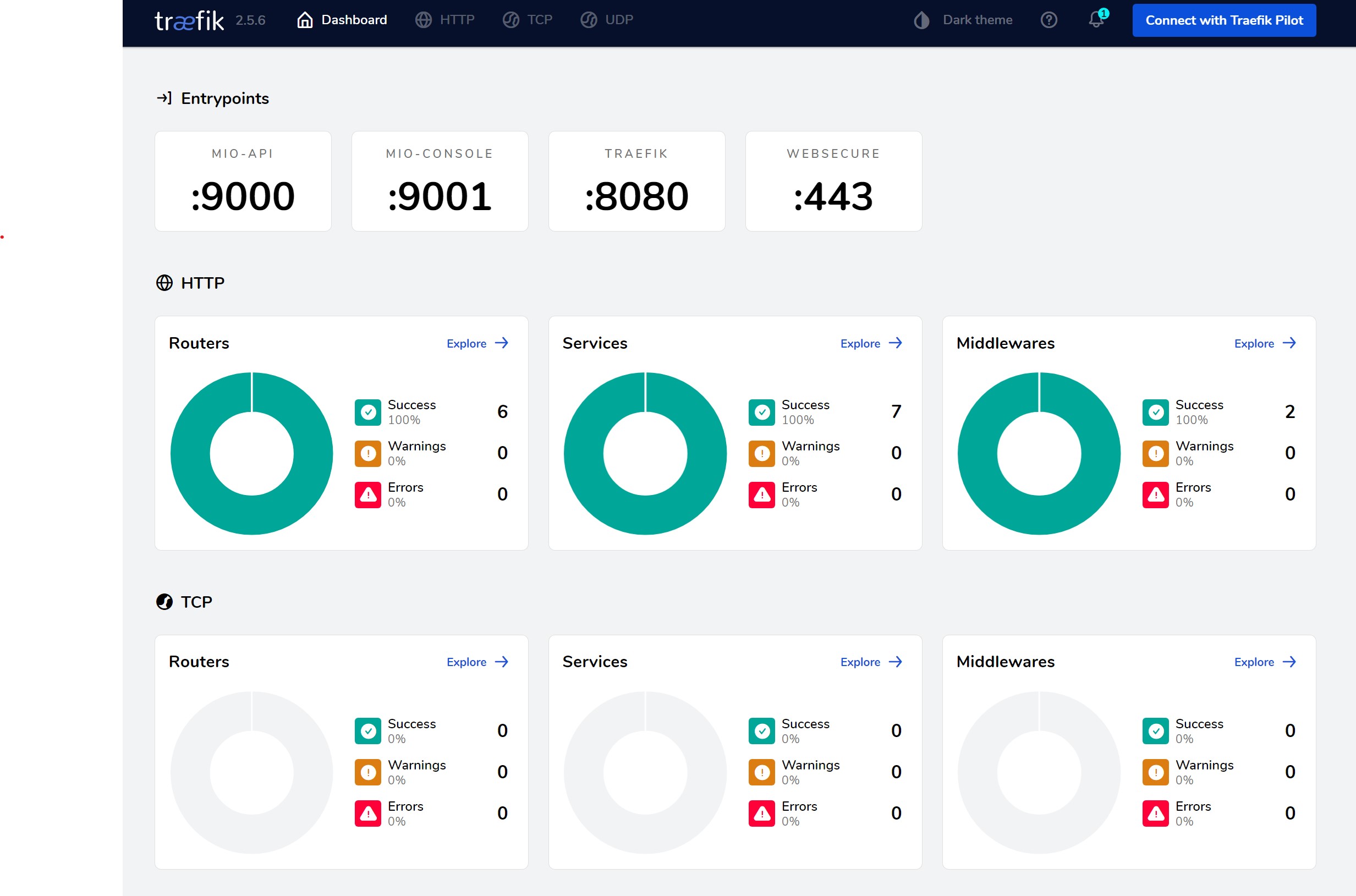This screenshot has width=1356, height=896.
Task: Explore HTTP Routers
Action: point(477,343)
